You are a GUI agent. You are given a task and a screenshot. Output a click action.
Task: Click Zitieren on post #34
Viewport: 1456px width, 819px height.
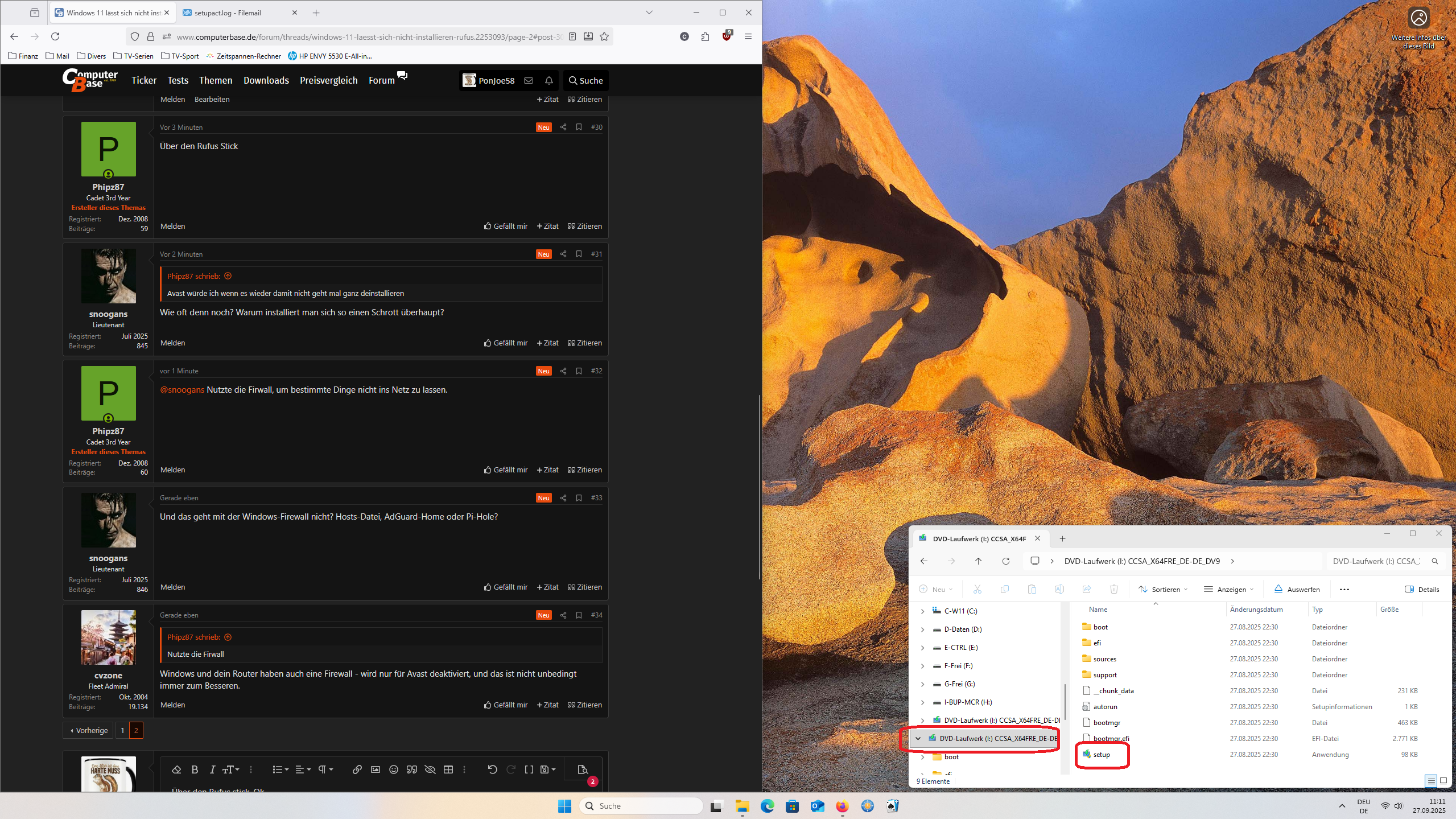[x=585, y=705]
